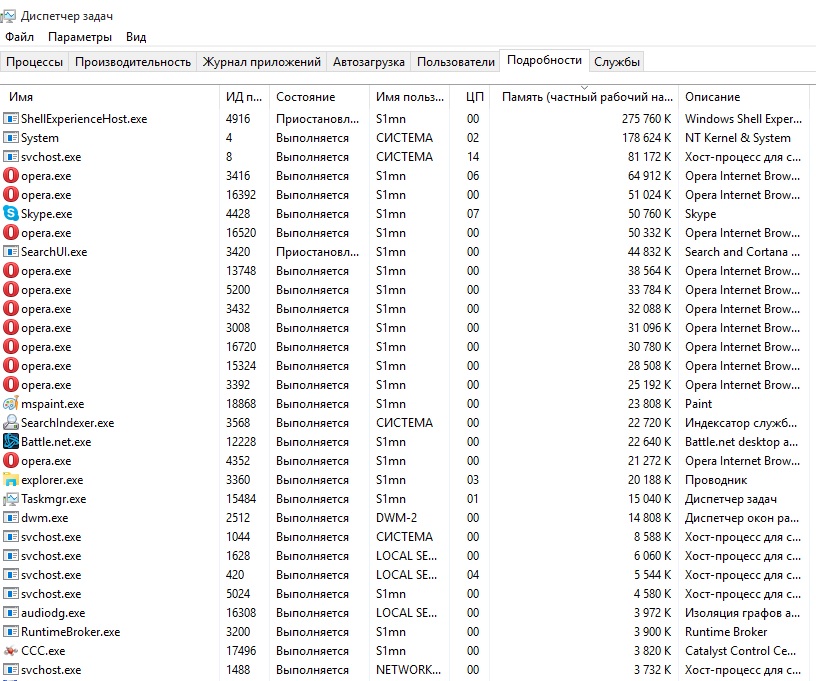Click the dwm.exe process icon
Image resolution: width=816 pixels, height=681 pixels.
pyautogui.click(x=10, y=518)
